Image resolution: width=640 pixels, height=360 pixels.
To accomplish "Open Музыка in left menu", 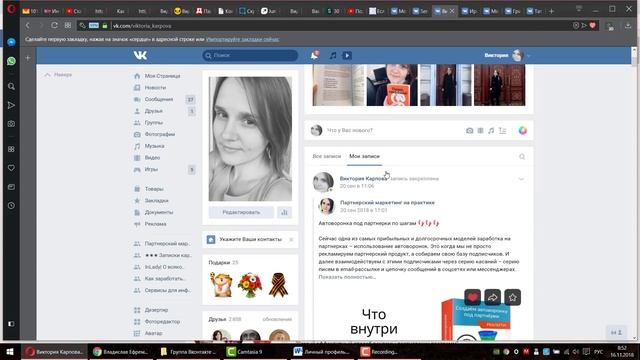I will click(x=154, y=146).
